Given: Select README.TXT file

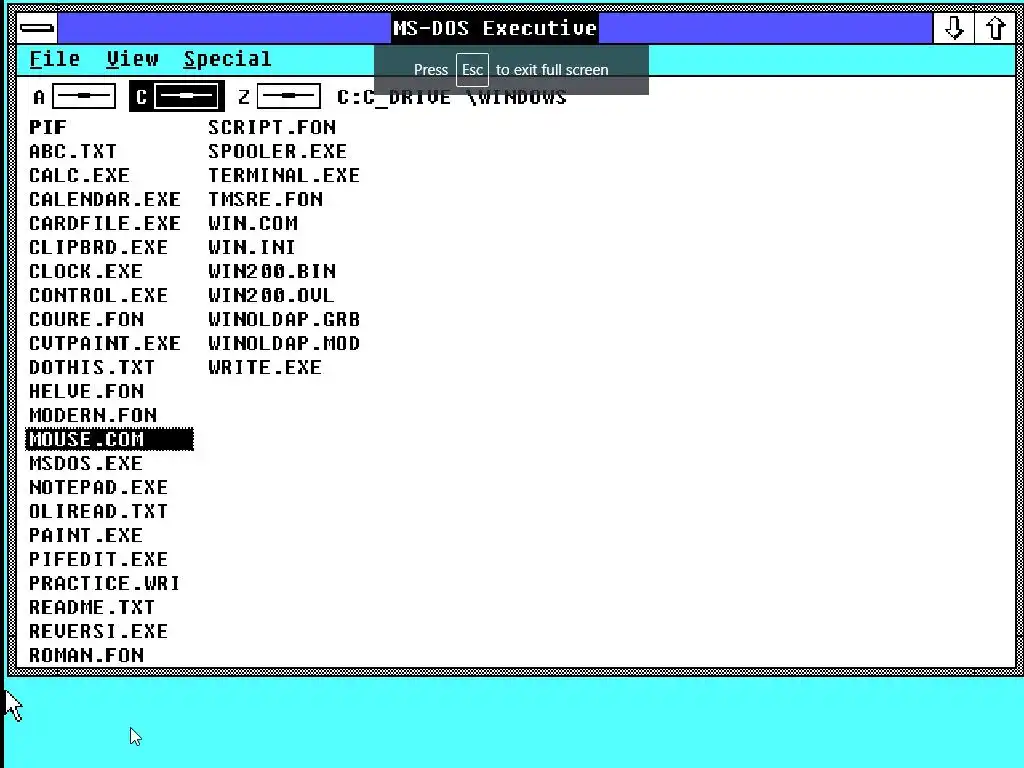Looking at the screenshot, I should 91,607.
